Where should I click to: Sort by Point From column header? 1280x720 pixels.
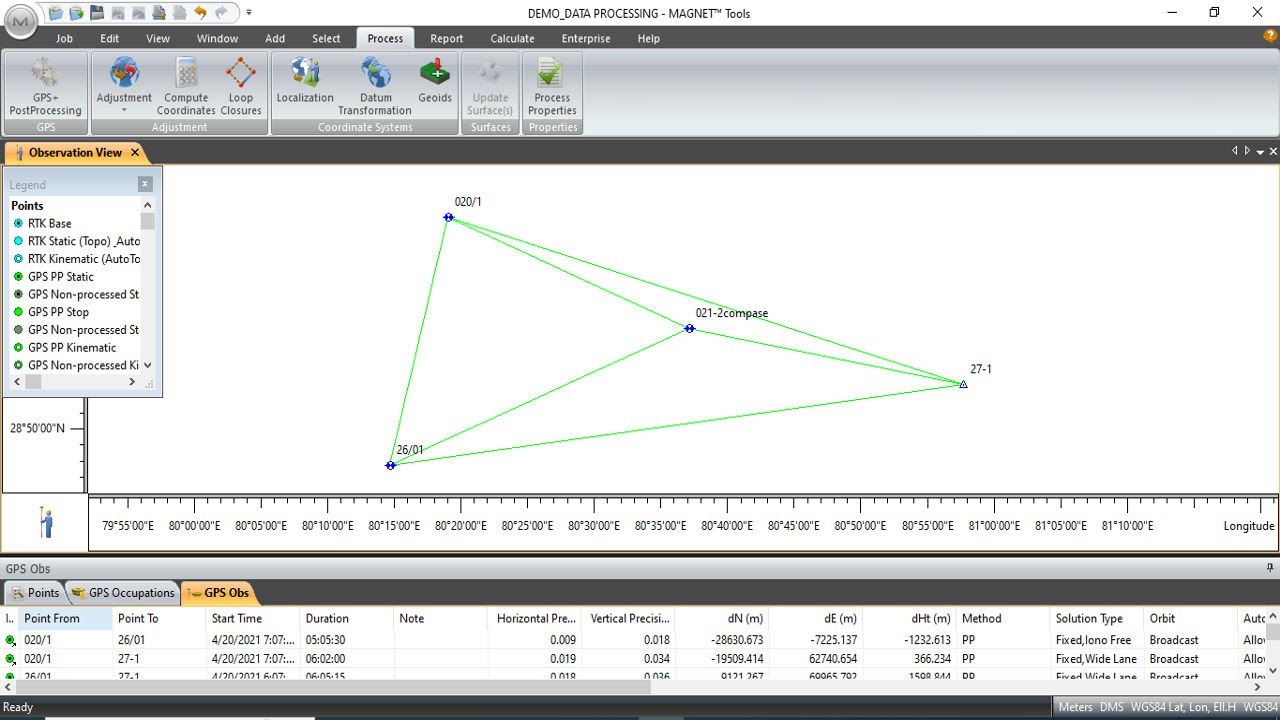point(66,618)
